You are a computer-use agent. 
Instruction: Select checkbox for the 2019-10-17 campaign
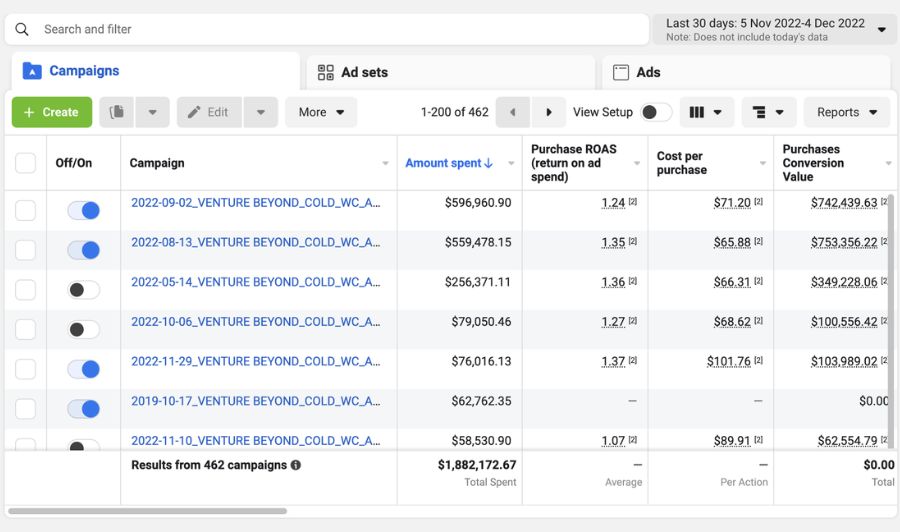(x=25, y=408)
